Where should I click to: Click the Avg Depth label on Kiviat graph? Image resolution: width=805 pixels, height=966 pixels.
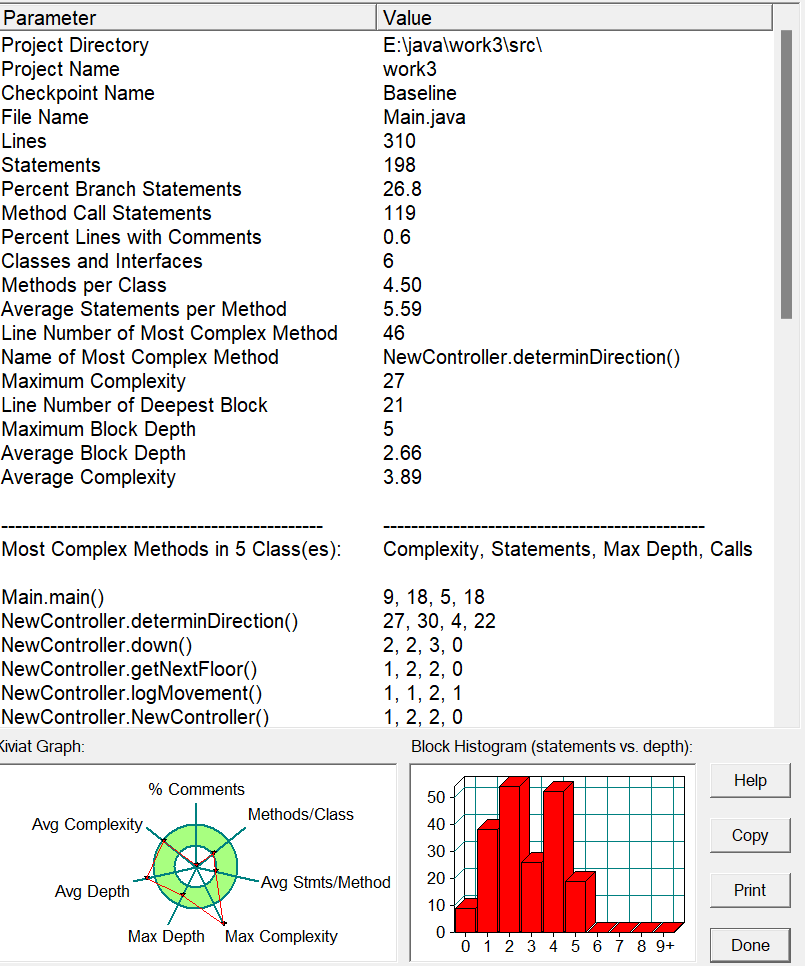(x=92, y=891)
